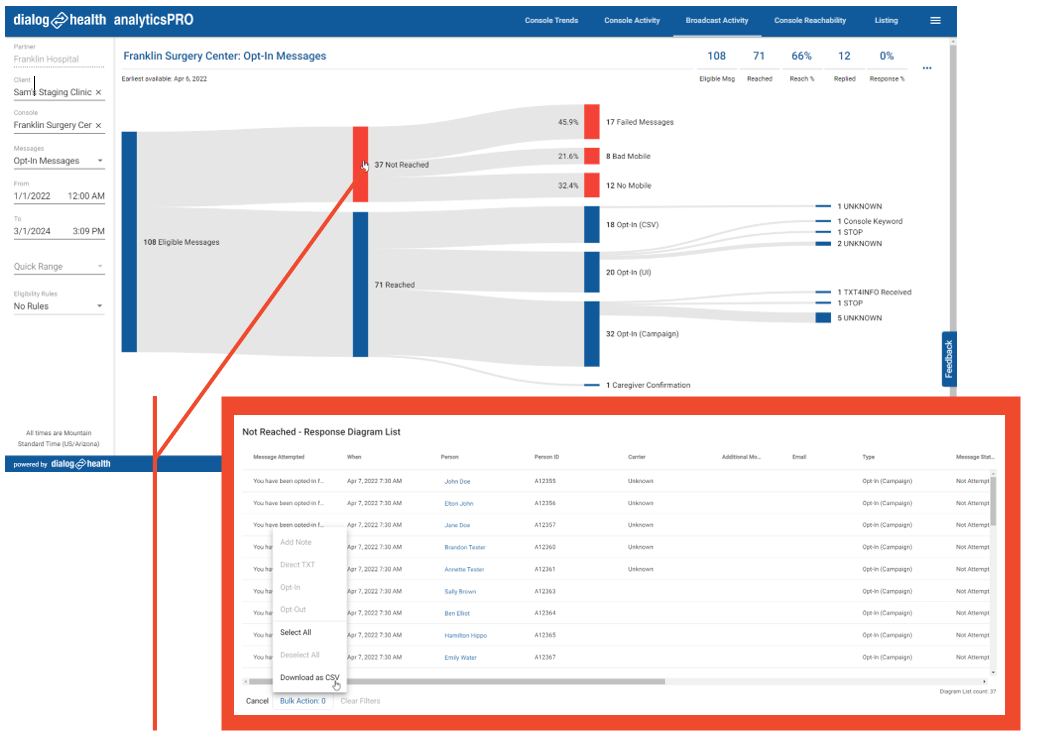Click the diagram list horizontal scrollbar

[456, 681]
